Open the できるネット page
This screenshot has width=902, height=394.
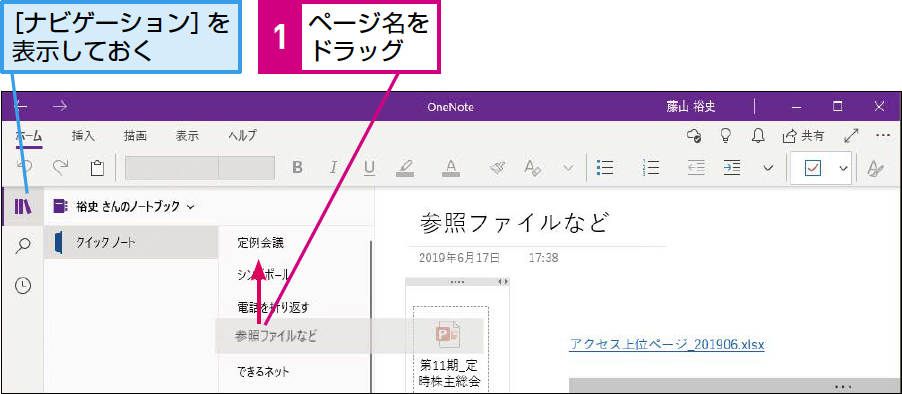point(263,372)
